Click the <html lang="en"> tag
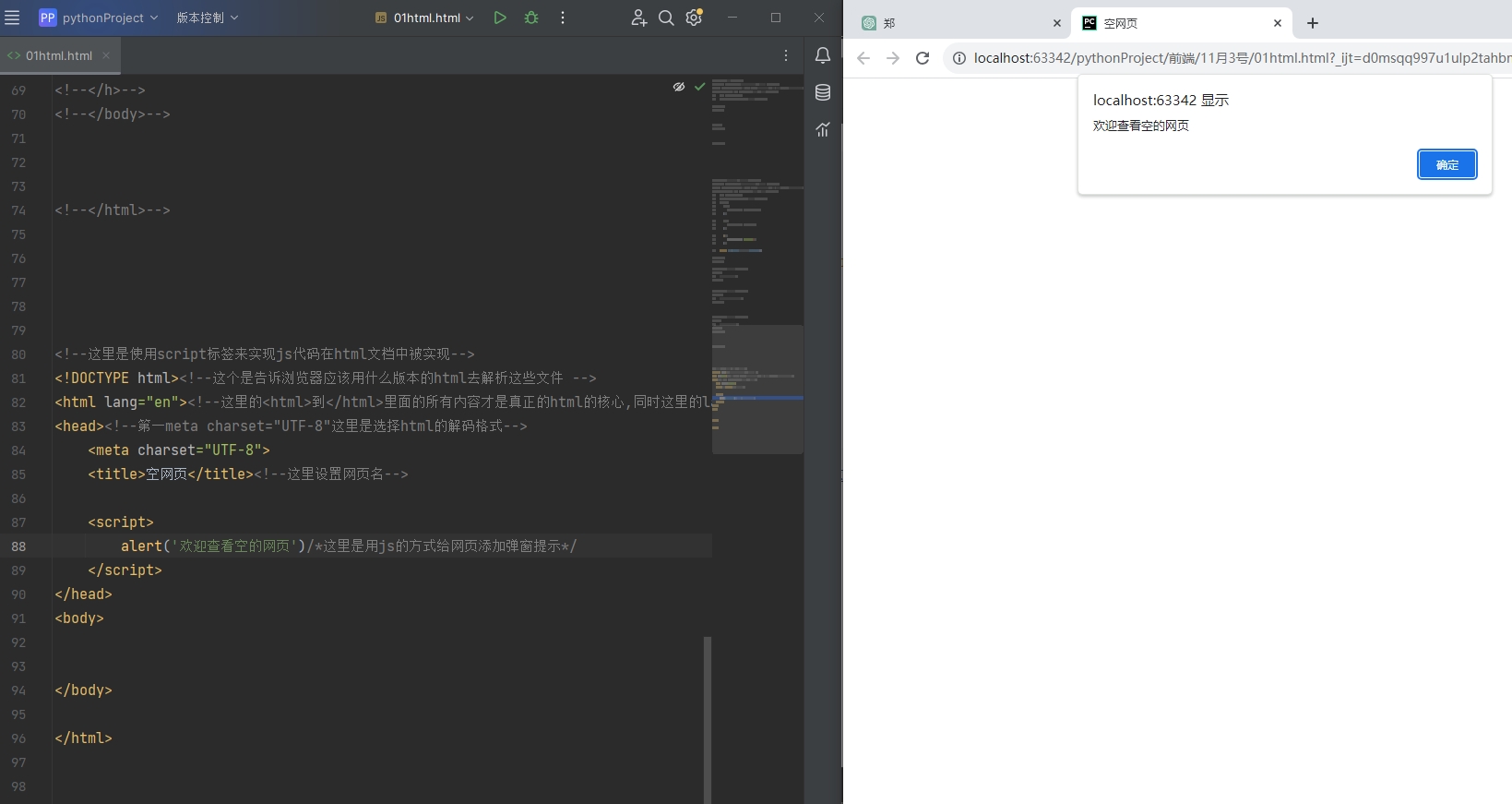 [x=121, y=402]
